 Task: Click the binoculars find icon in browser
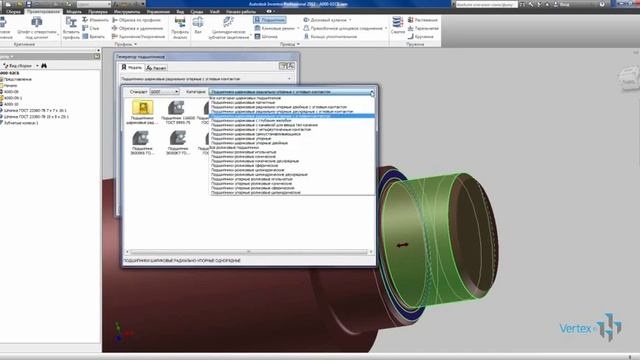coord(44,65)
